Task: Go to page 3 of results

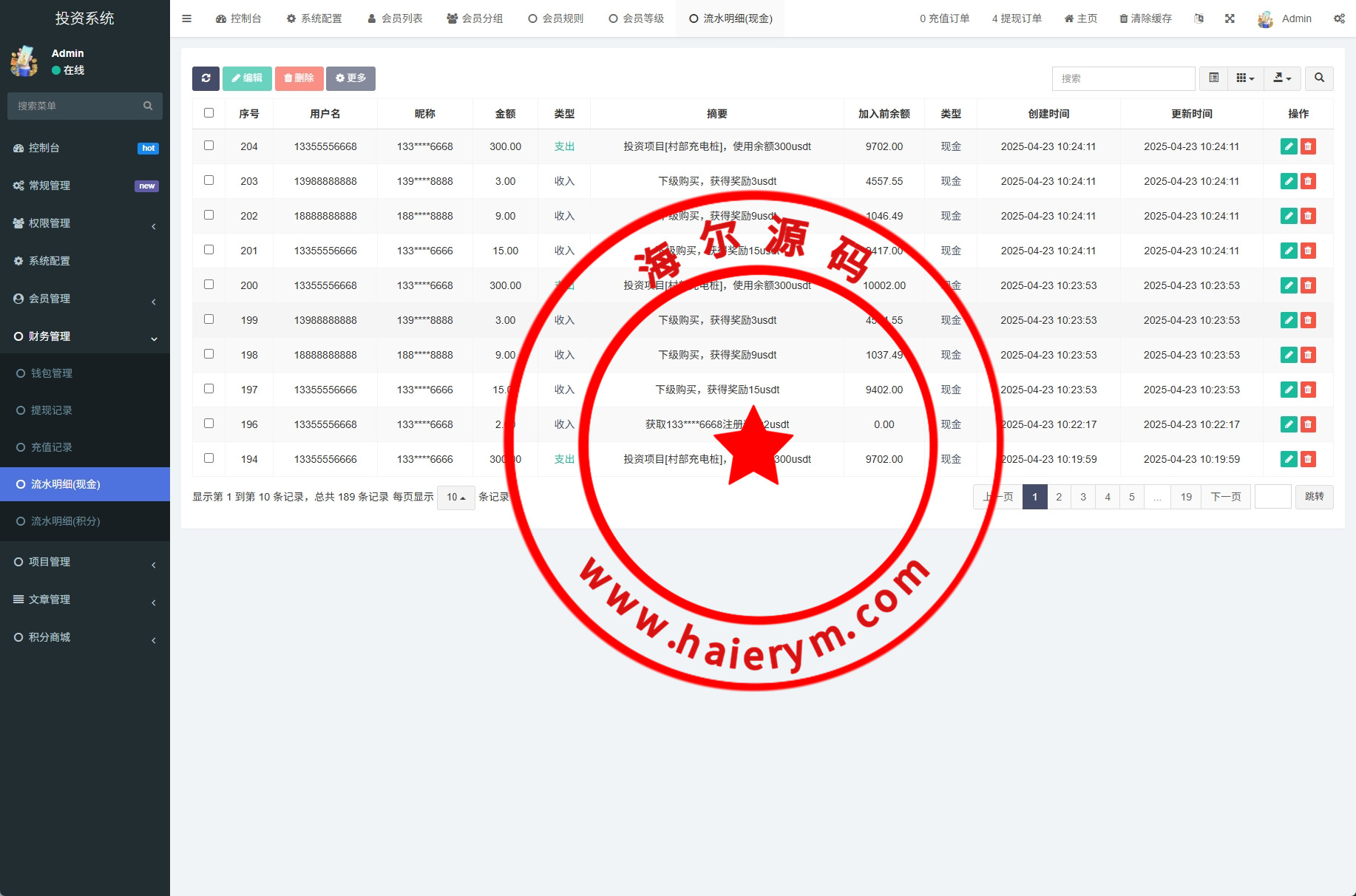Action: tap(1083, 497)
